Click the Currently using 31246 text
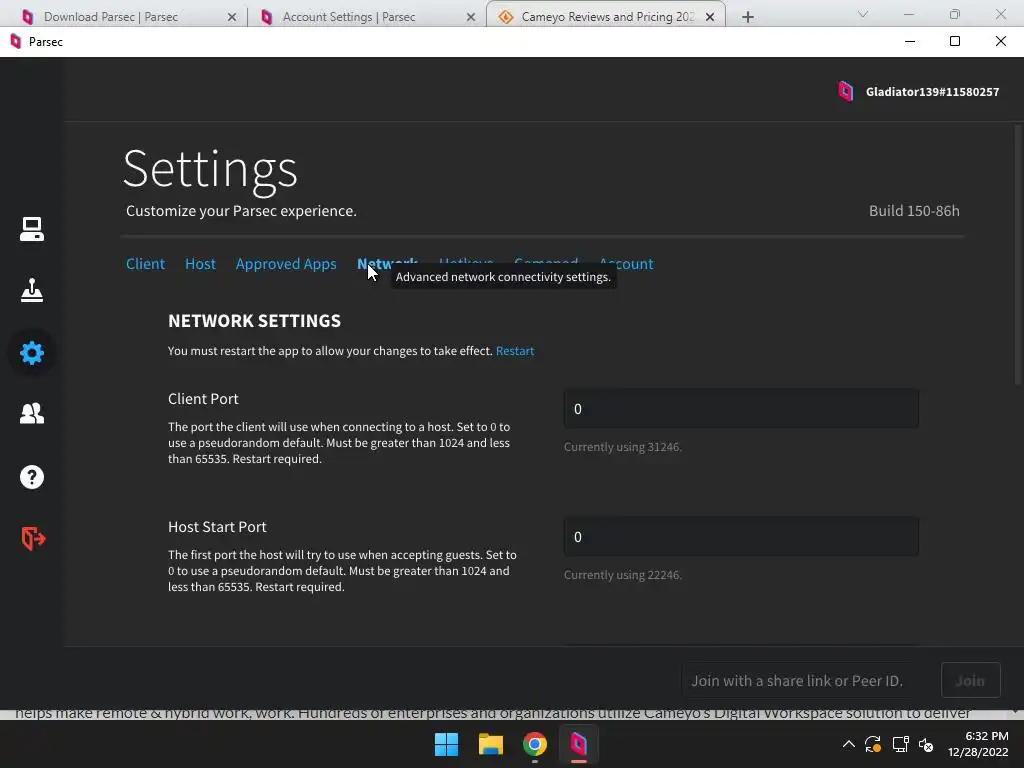The width and height of the screenshot is (1024, 768). pos(622,447)
